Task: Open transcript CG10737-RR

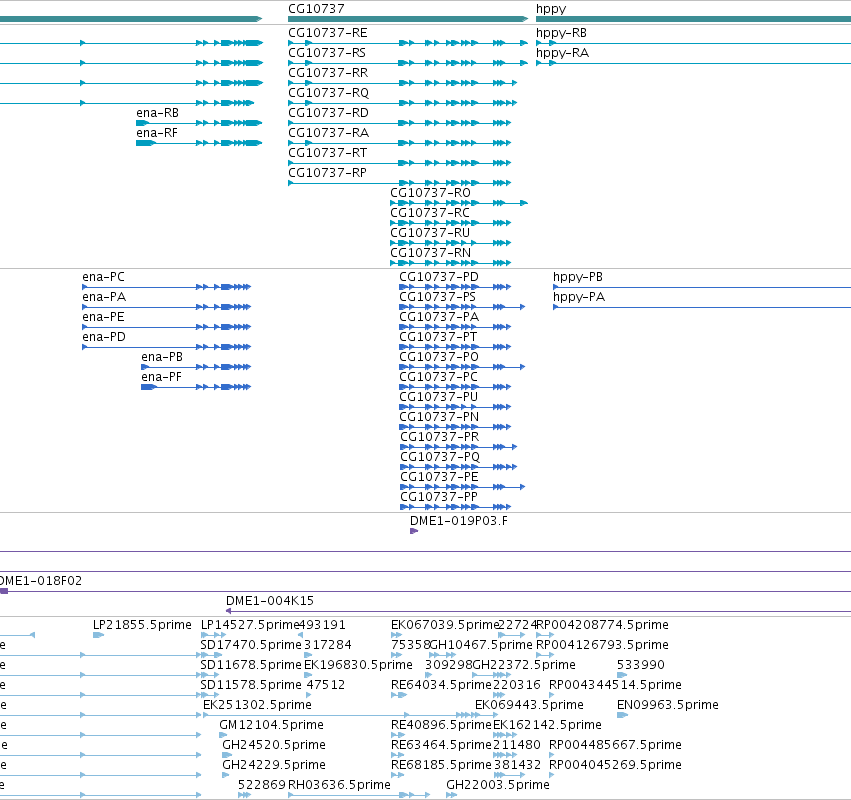Action: (x=328, y=73)
